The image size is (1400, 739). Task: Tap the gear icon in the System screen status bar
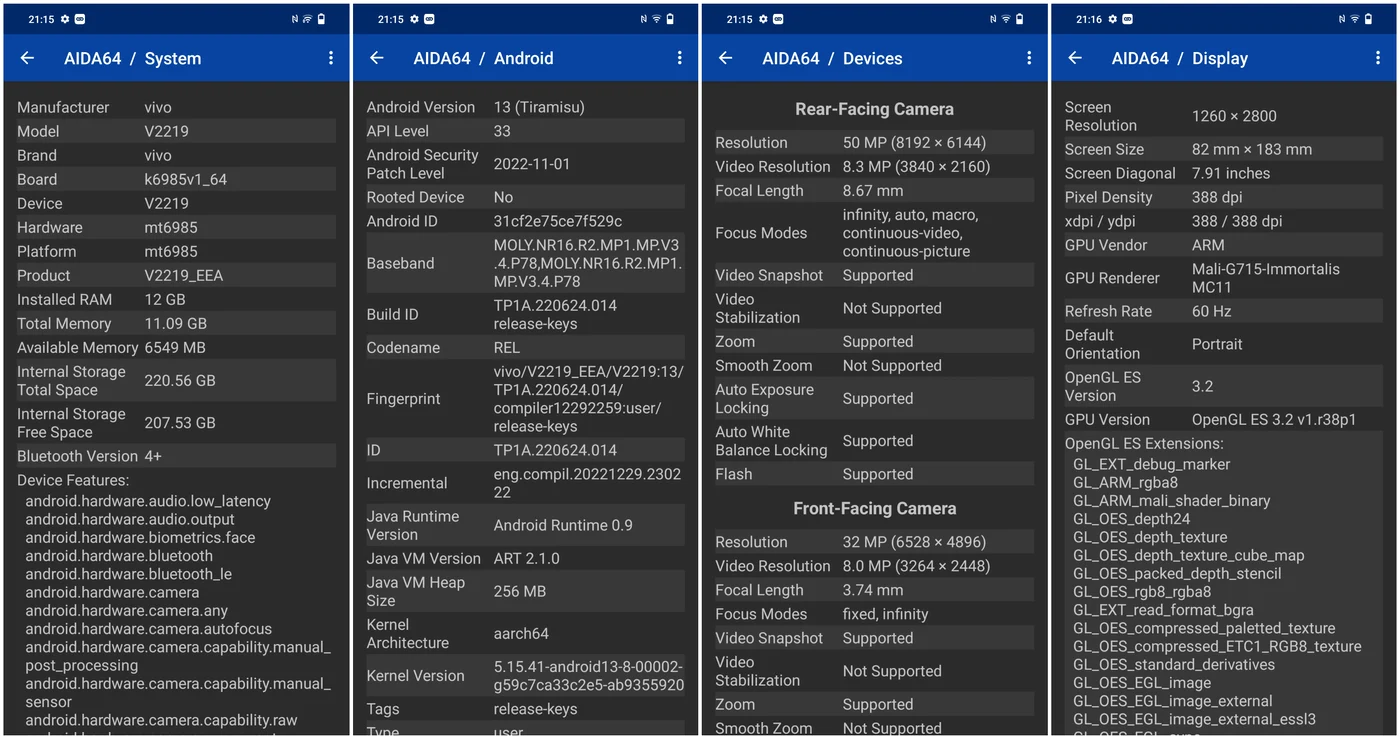tap(65, 19)
